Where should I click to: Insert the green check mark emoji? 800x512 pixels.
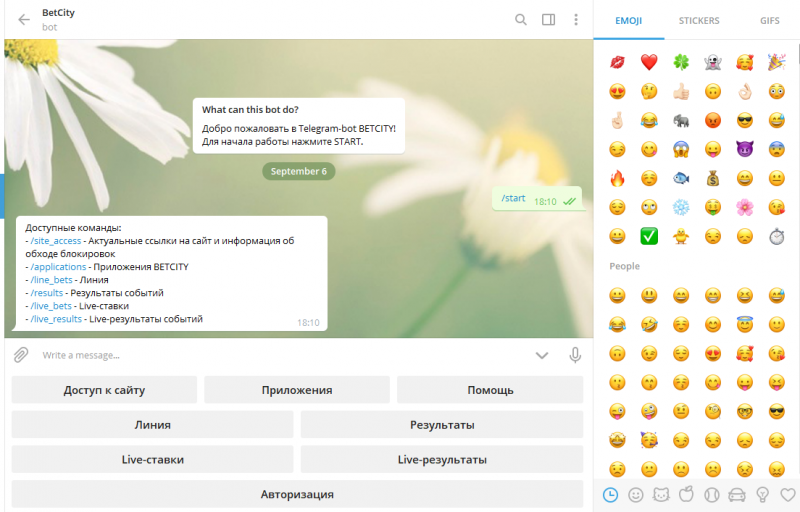(x=649, y=236)
